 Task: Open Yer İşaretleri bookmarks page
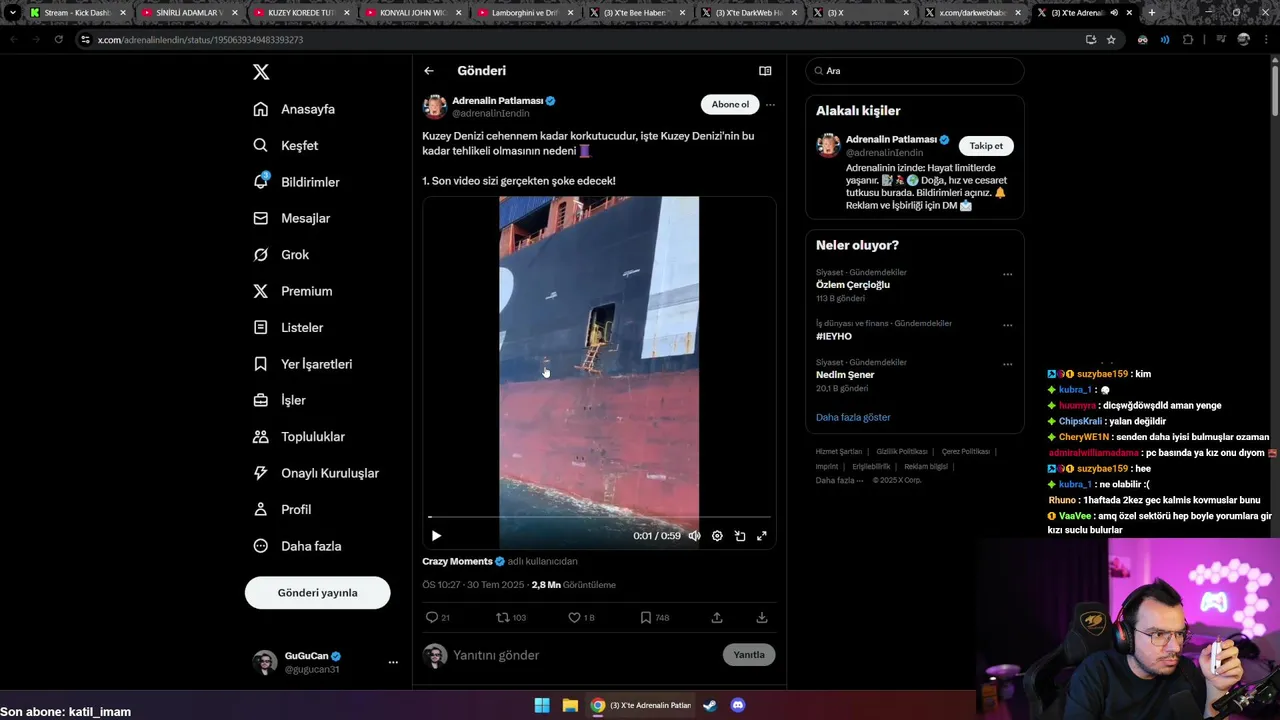tap(302, 364)
